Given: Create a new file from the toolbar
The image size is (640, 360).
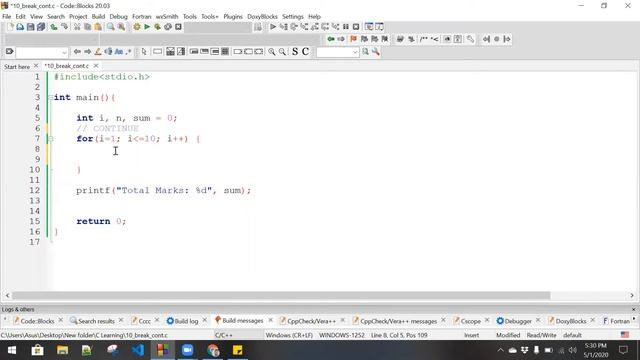Looking at the screenshot, I should pos(10,27).
